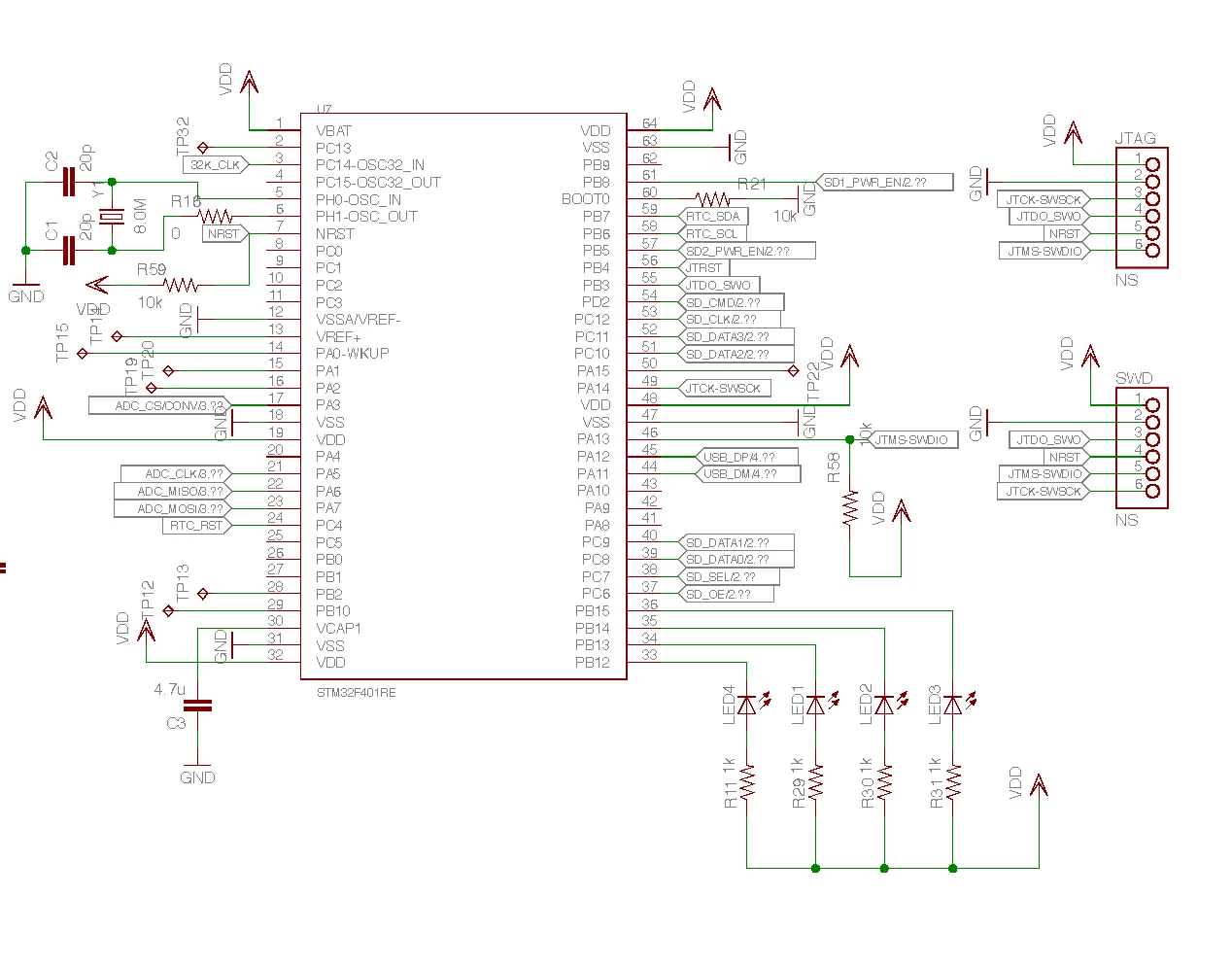Select the LED2 diode symbol

(885, 705)
